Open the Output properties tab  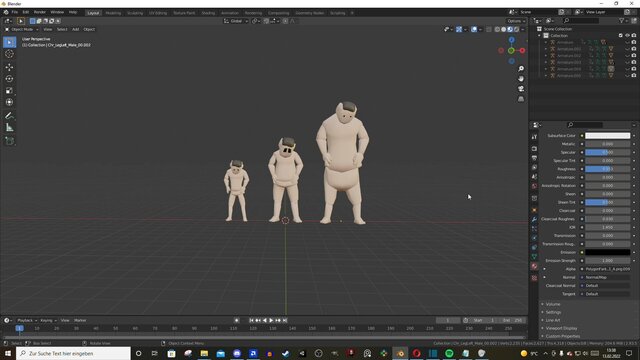pyautogui.click(x=534, y=158)
